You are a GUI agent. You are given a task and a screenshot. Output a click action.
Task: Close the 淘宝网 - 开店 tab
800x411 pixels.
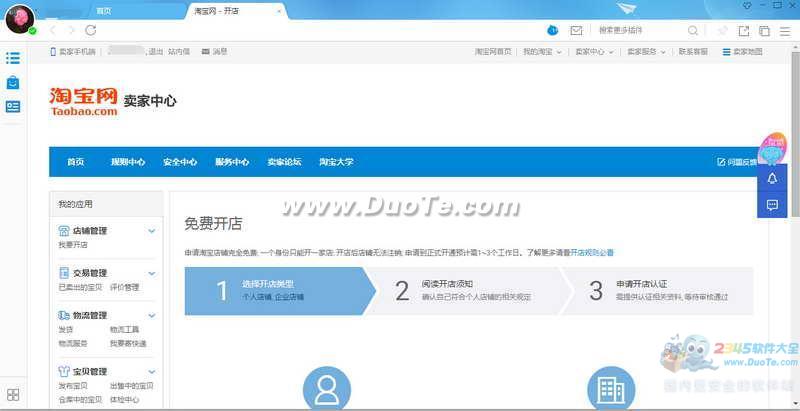point(279,11)
